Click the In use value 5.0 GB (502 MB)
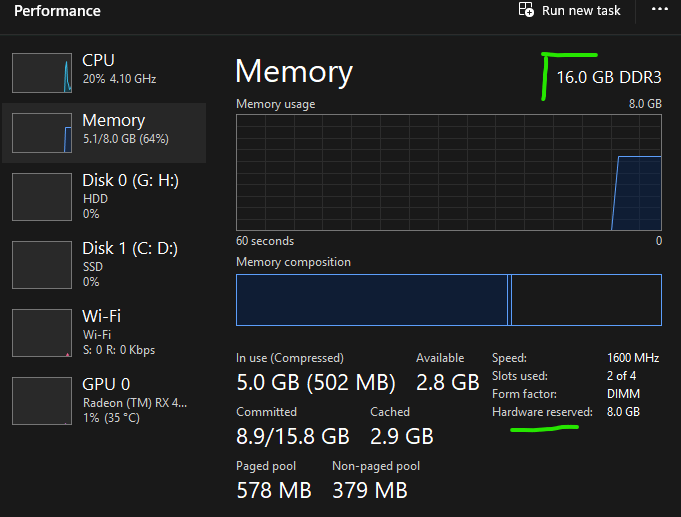Image resolution: width=681 pixels, height=517 pixels. tap(316, 383)
